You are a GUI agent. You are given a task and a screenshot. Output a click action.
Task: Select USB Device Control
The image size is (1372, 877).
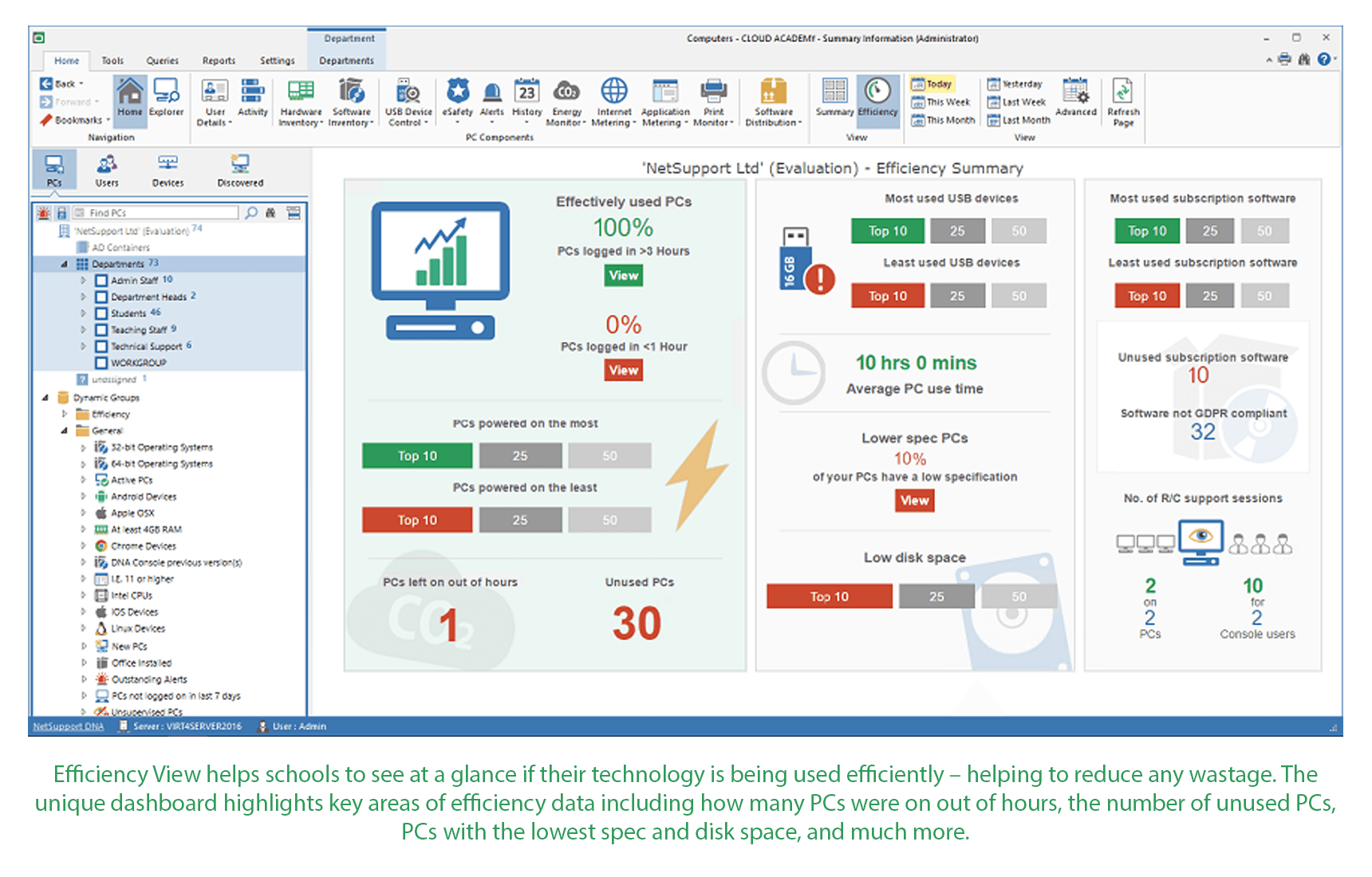(x=408, y=101)
